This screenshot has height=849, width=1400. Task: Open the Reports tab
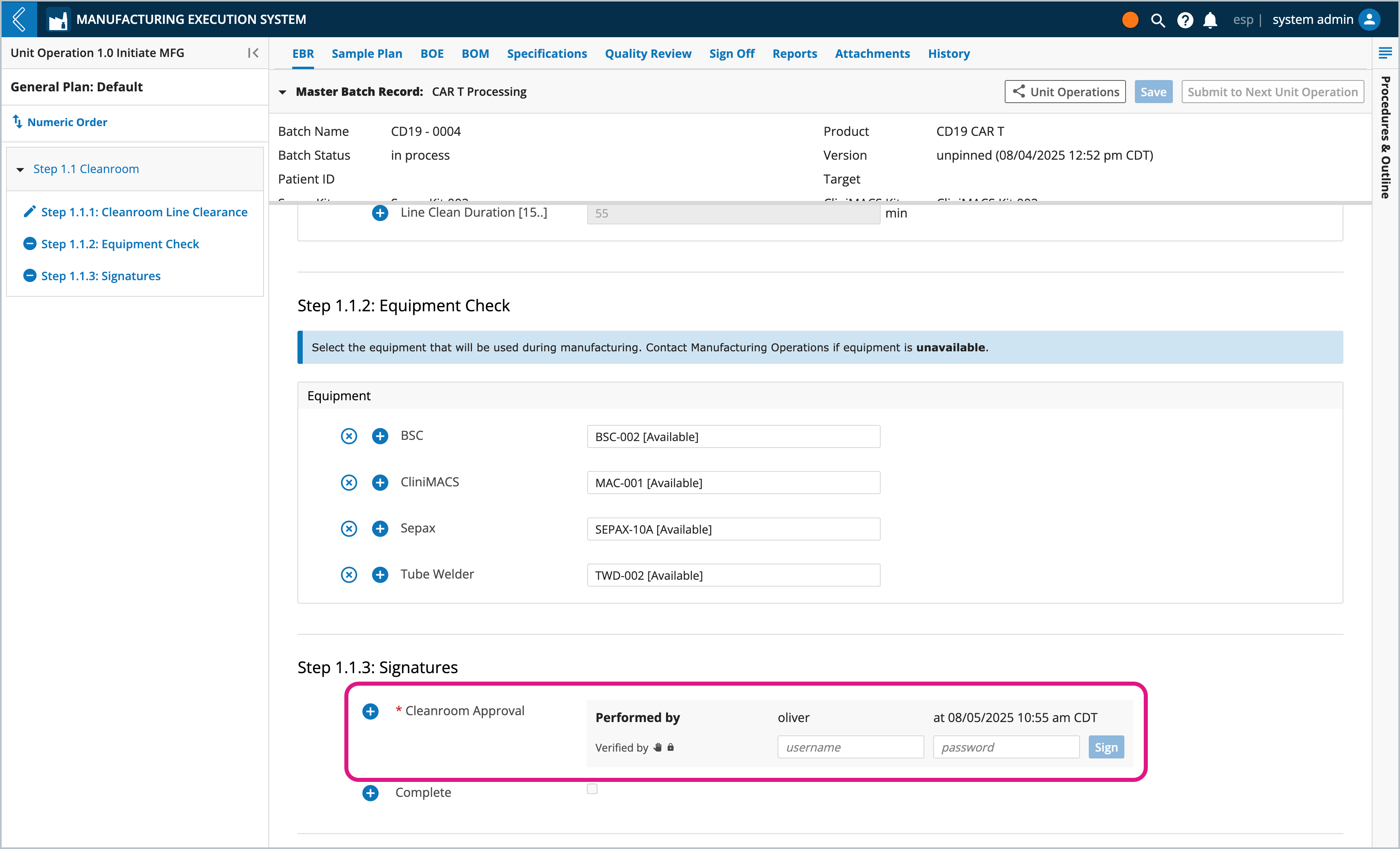click(x=794, y=53)
